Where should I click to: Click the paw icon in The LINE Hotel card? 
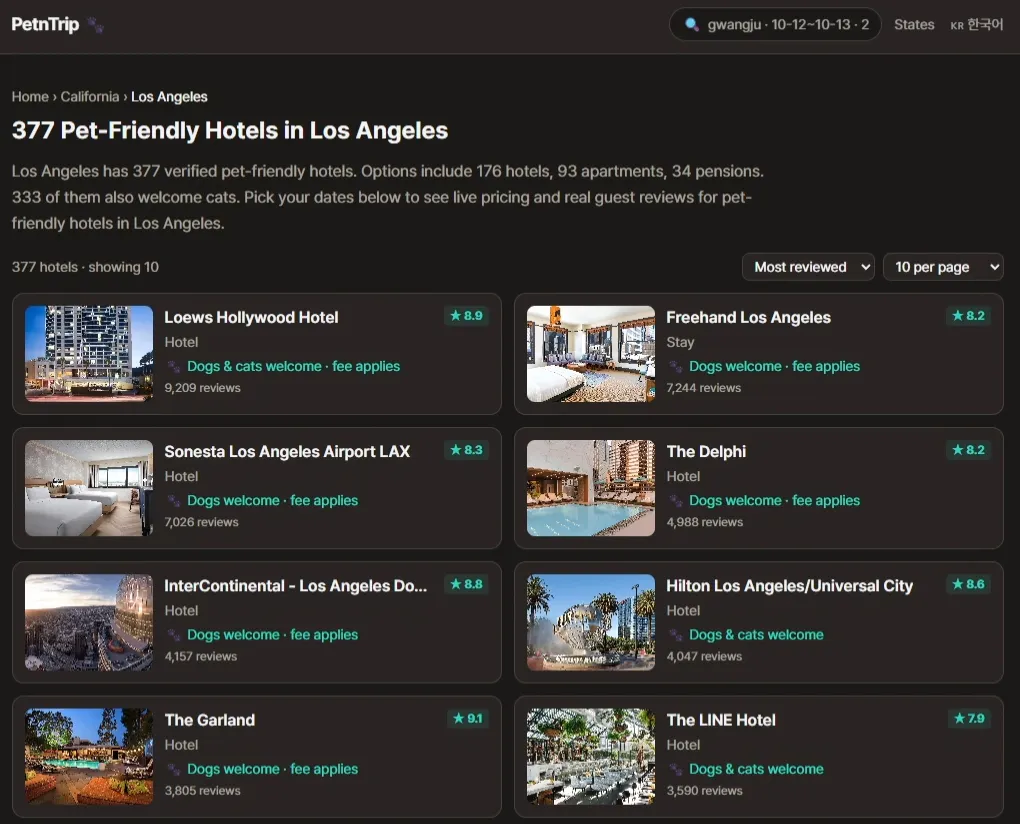point(676,769)
